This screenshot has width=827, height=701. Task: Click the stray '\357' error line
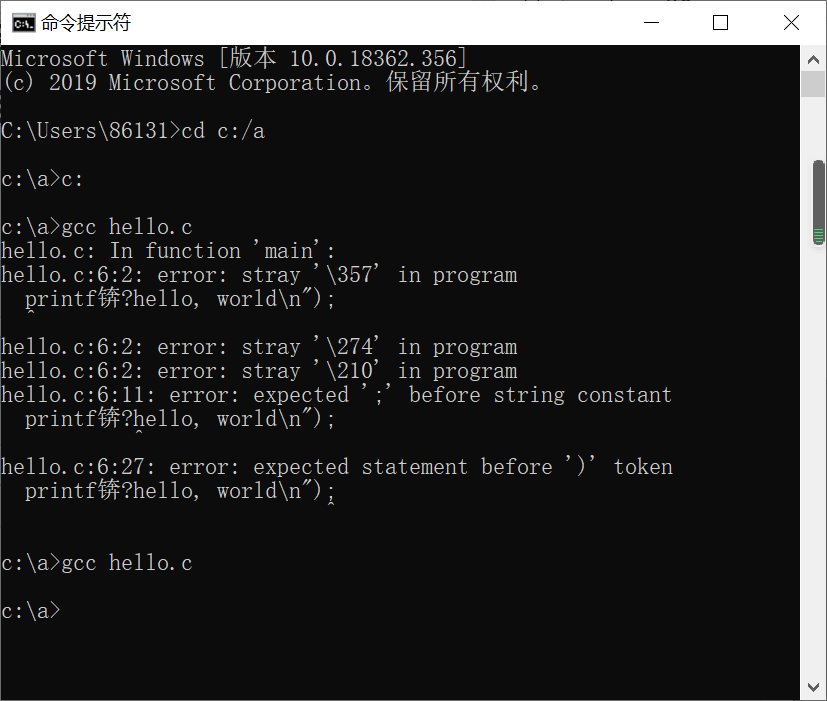pyautogui.click(x=259, y=275)
